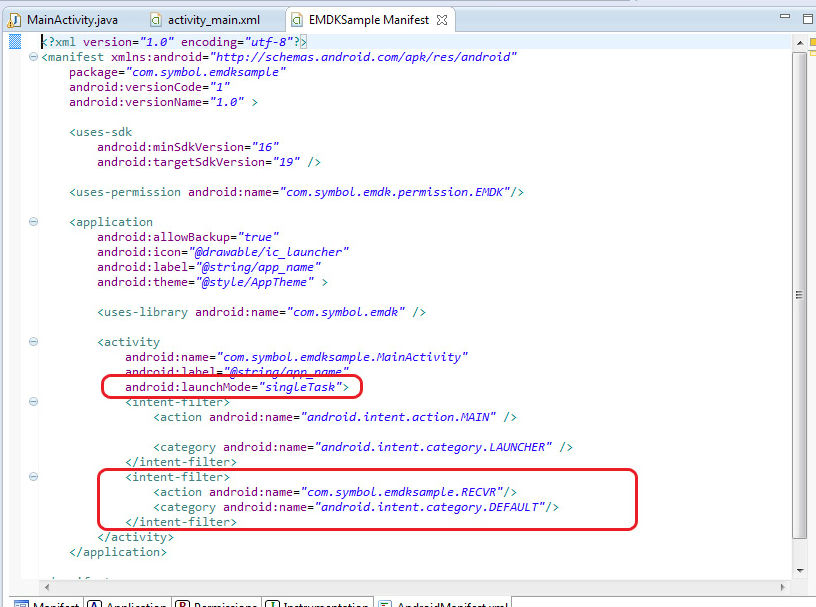Click the manifest icon on EMDKSample Manifest tab

[x=298, y=20]
